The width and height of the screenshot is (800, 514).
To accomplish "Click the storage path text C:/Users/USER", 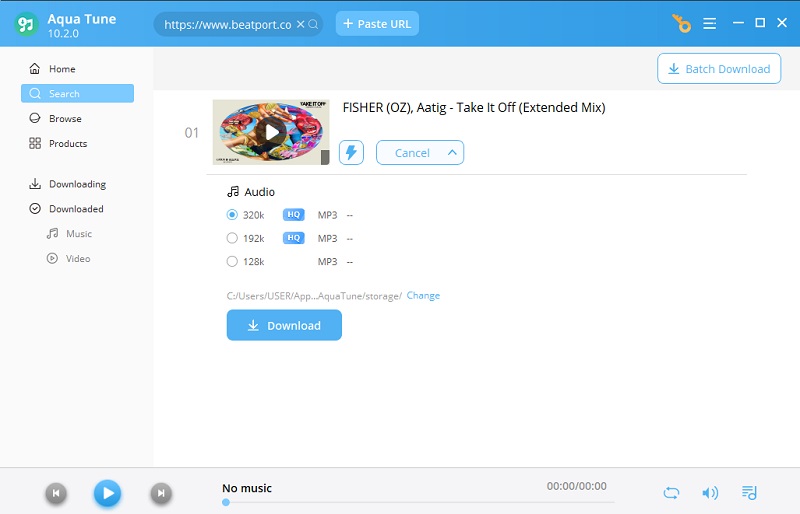I will (314, 296).
